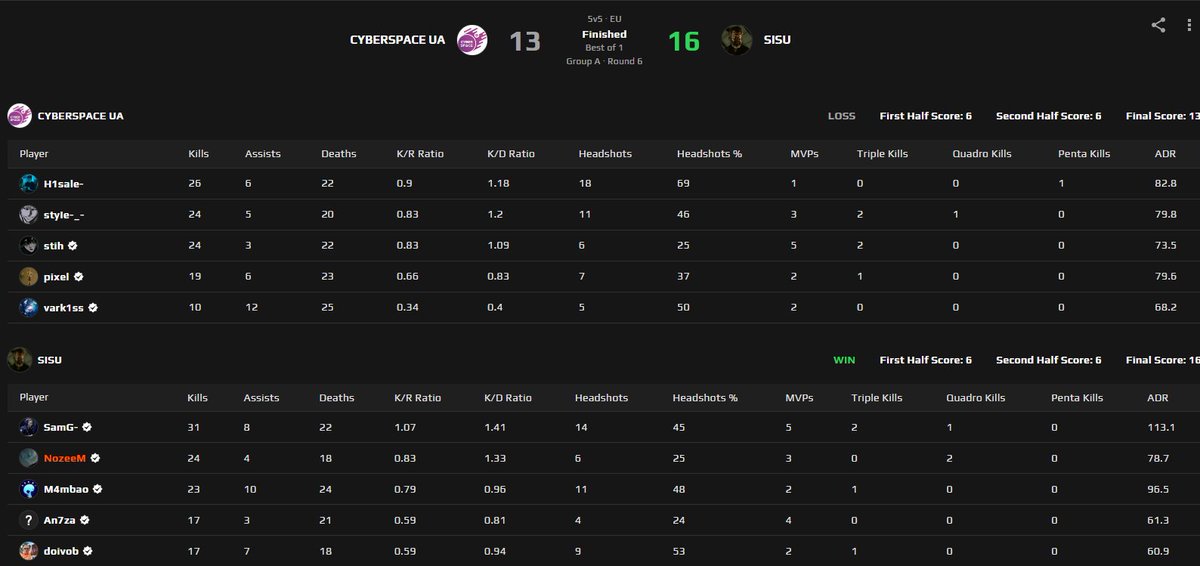This screenshot has width=1200, height=566.
Task: Open SamG- player profile link
Action: [x=61, y=427]
